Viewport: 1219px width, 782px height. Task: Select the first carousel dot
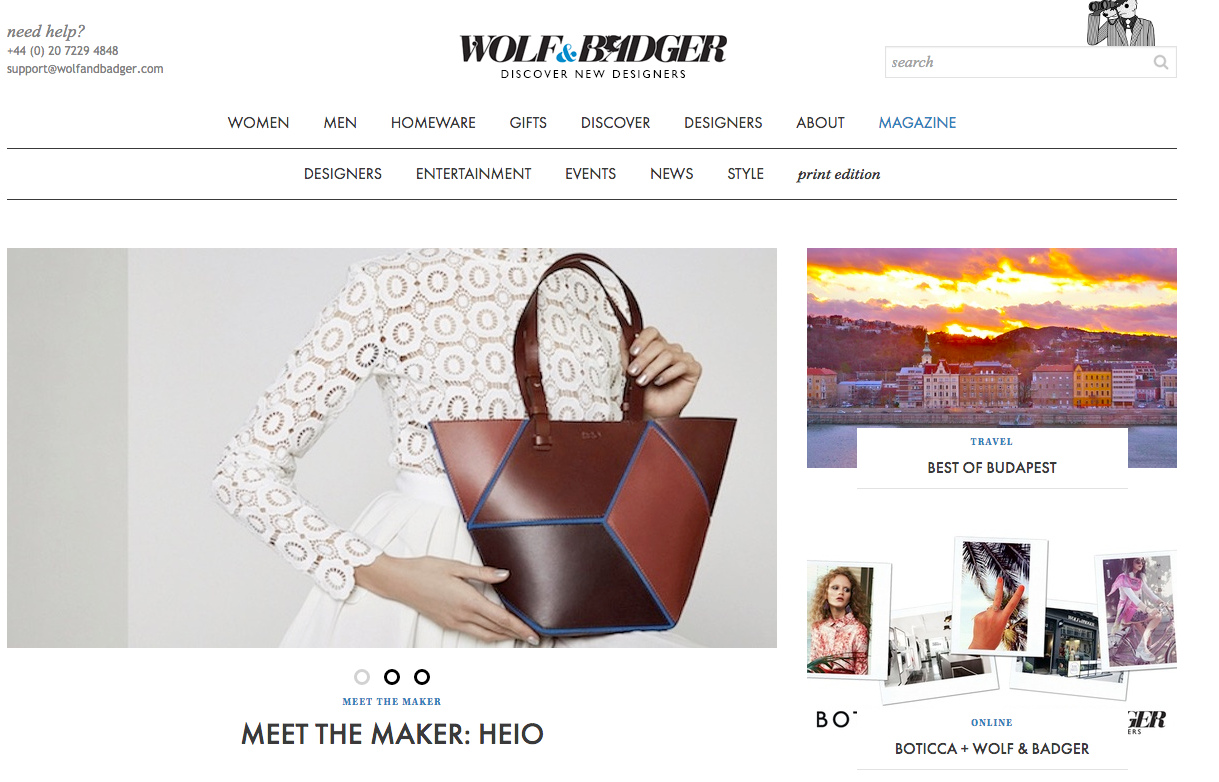[362, 677]
